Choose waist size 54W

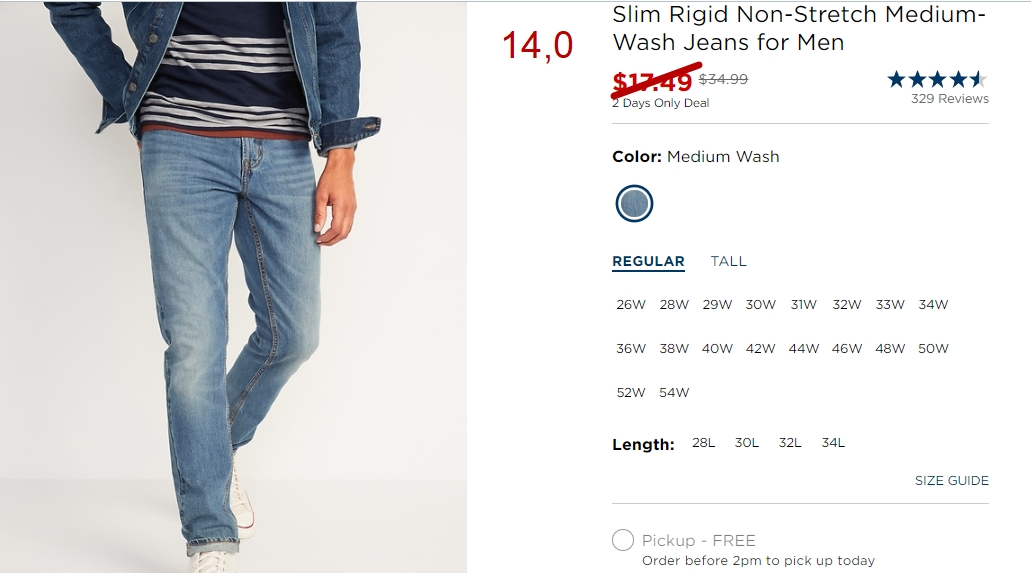point(674,393)
